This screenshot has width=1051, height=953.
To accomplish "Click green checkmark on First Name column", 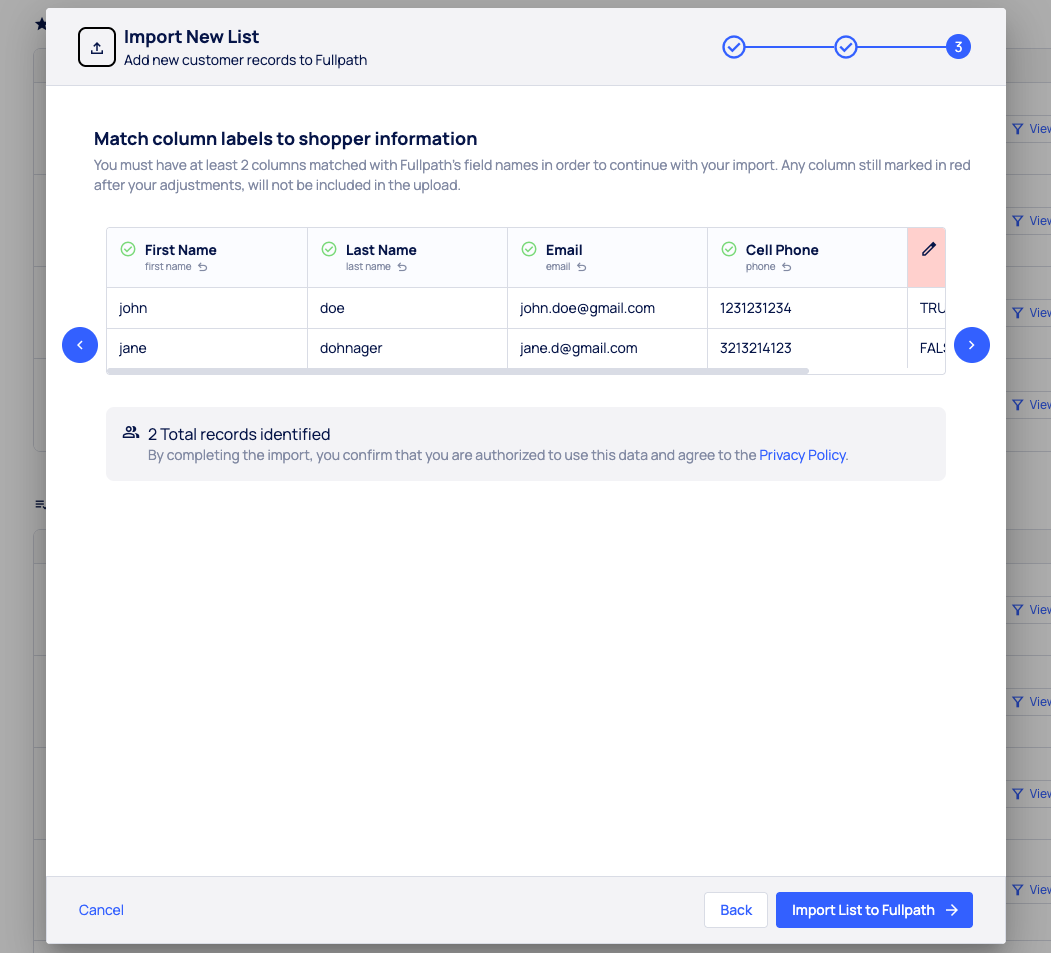I will [128, 249].
